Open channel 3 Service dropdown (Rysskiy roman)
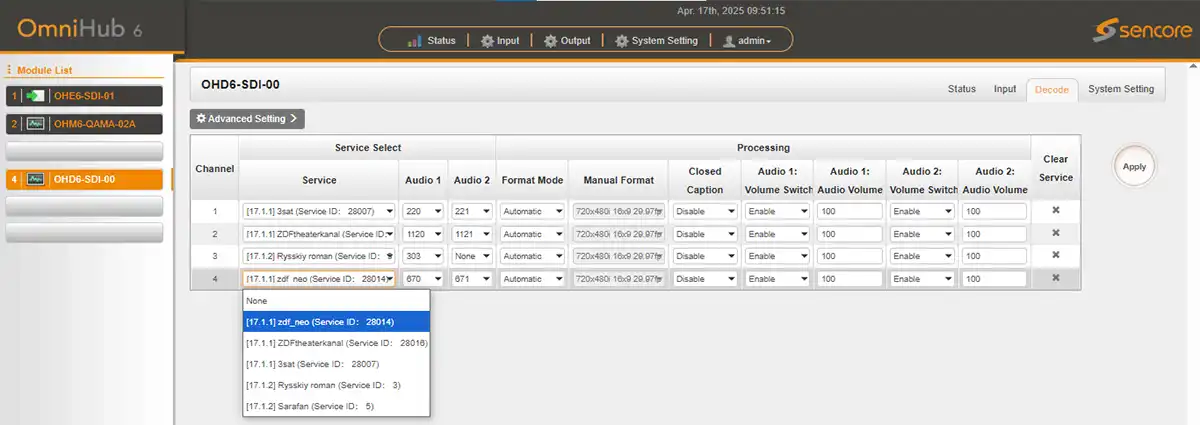 point(319,256)
